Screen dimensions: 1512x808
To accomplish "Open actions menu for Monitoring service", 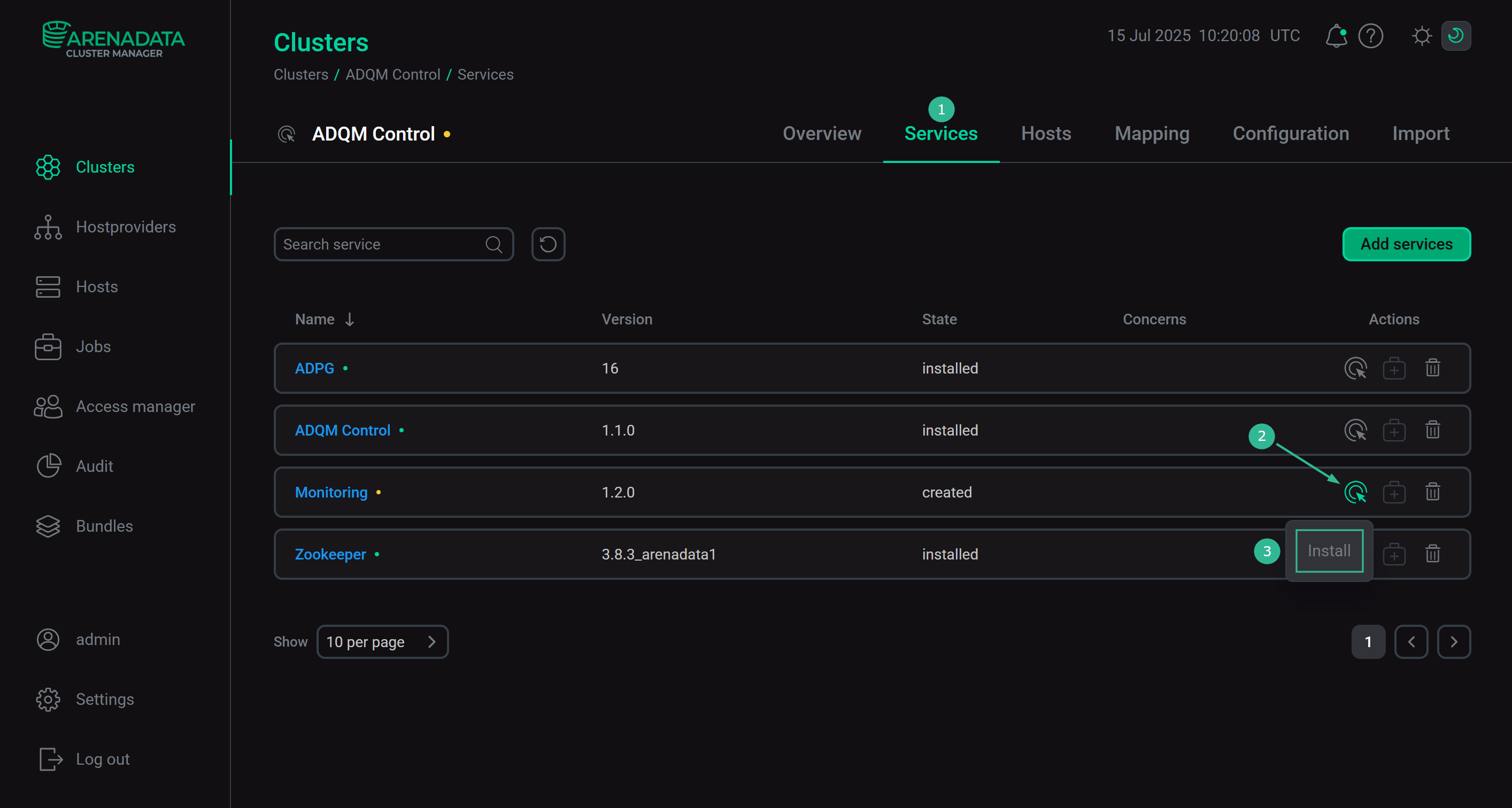I will (1355, 492).
